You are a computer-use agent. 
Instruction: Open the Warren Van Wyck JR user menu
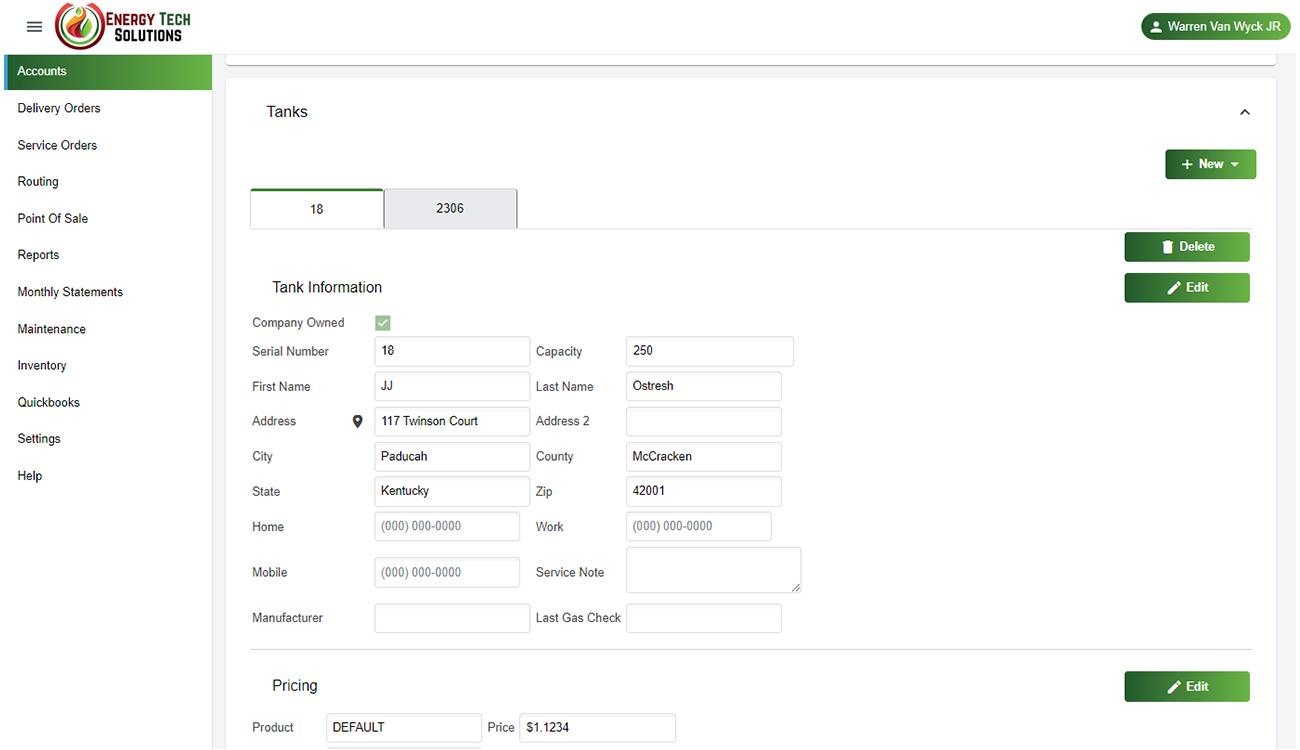coord(1215,27)
